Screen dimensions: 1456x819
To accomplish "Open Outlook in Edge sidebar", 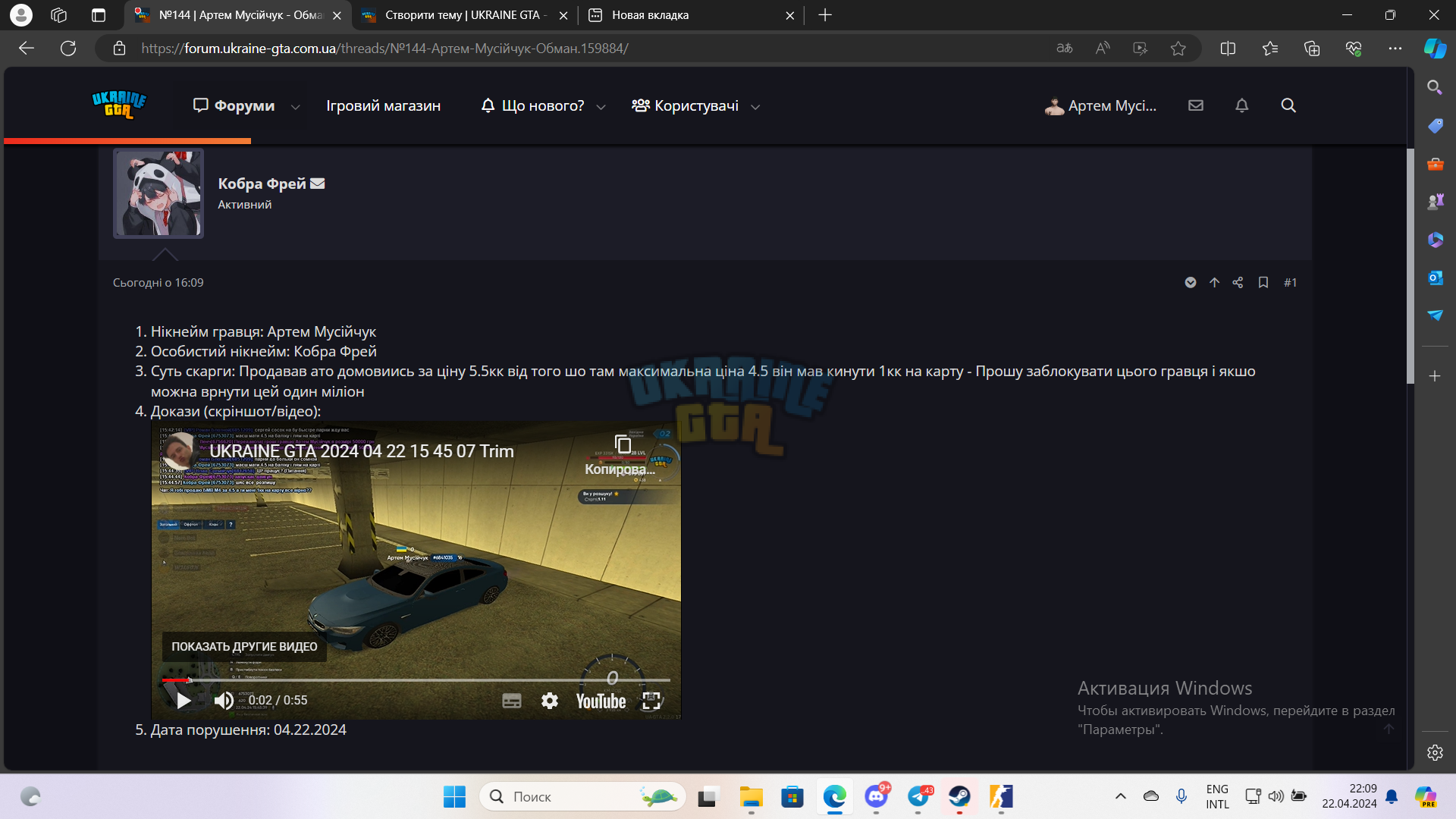I will [1435, 278].
